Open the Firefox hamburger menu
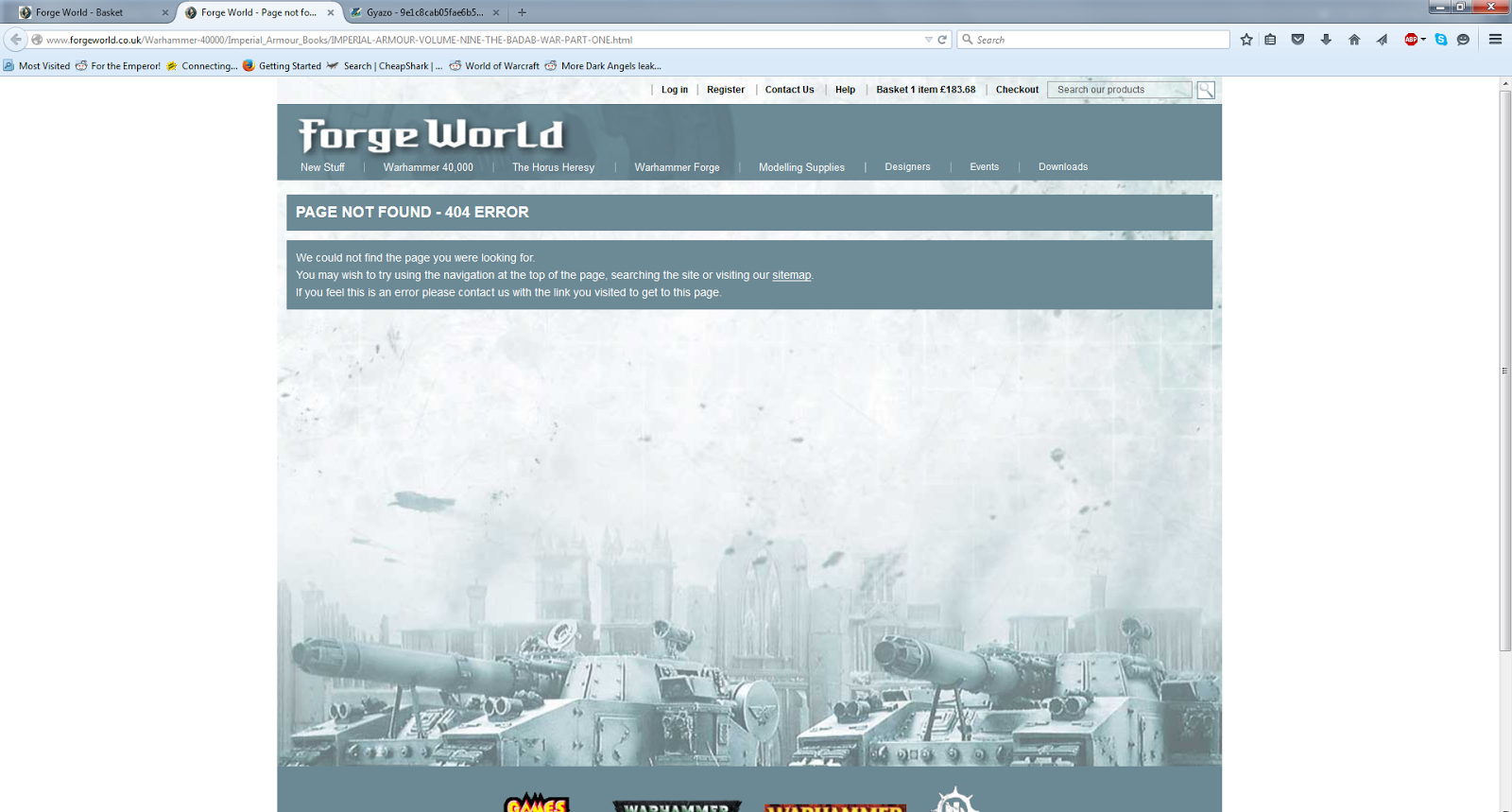 [1495, 40]
